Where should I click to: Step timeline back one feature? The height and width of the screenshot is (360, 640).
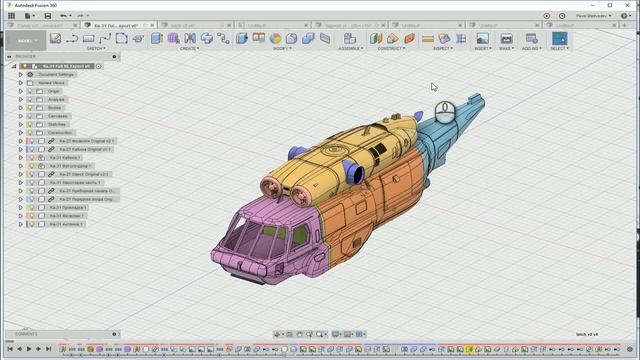(x=19, y=349)
